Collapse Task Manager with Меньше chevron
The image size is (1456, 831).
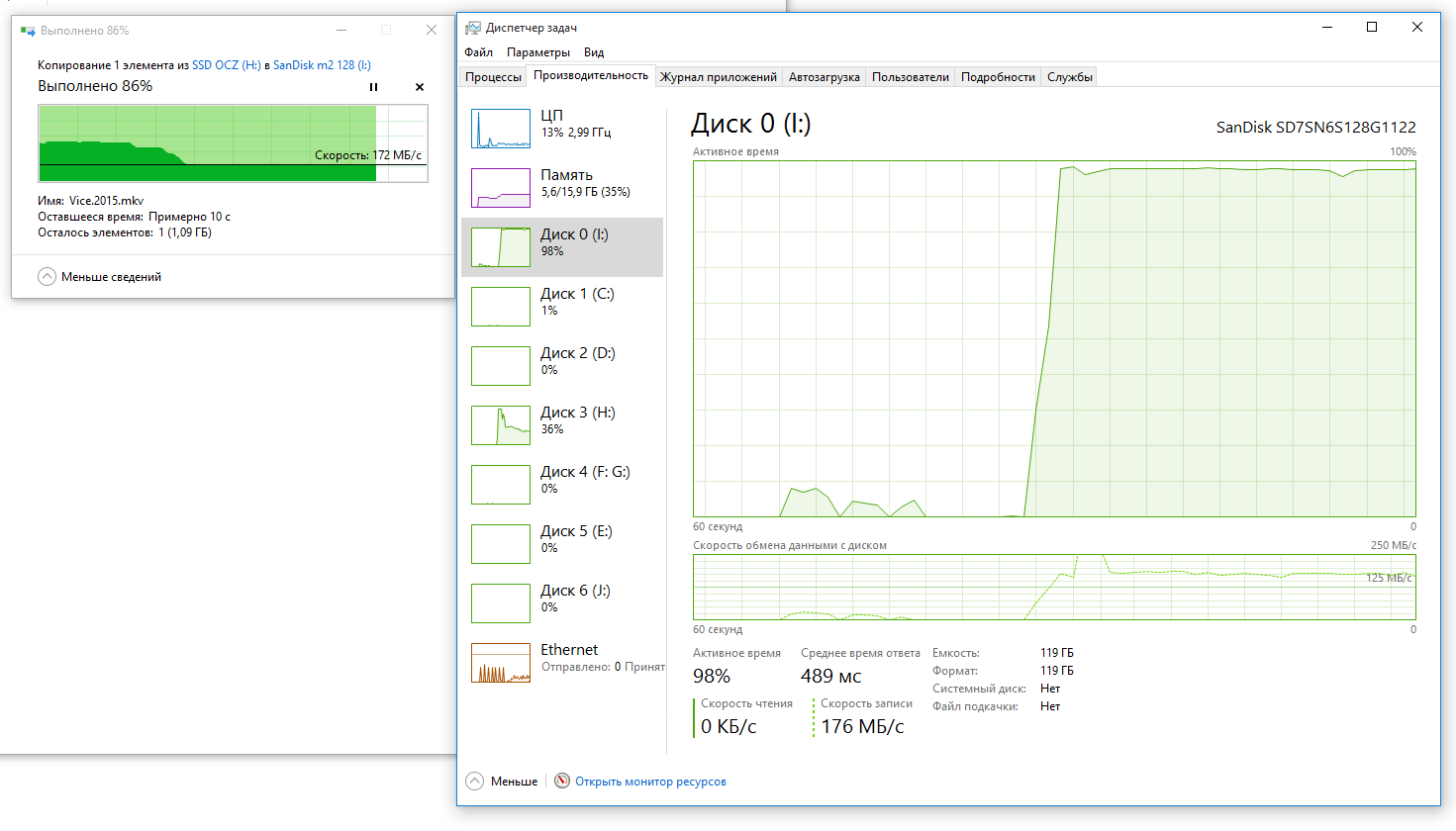coord(474,781)
